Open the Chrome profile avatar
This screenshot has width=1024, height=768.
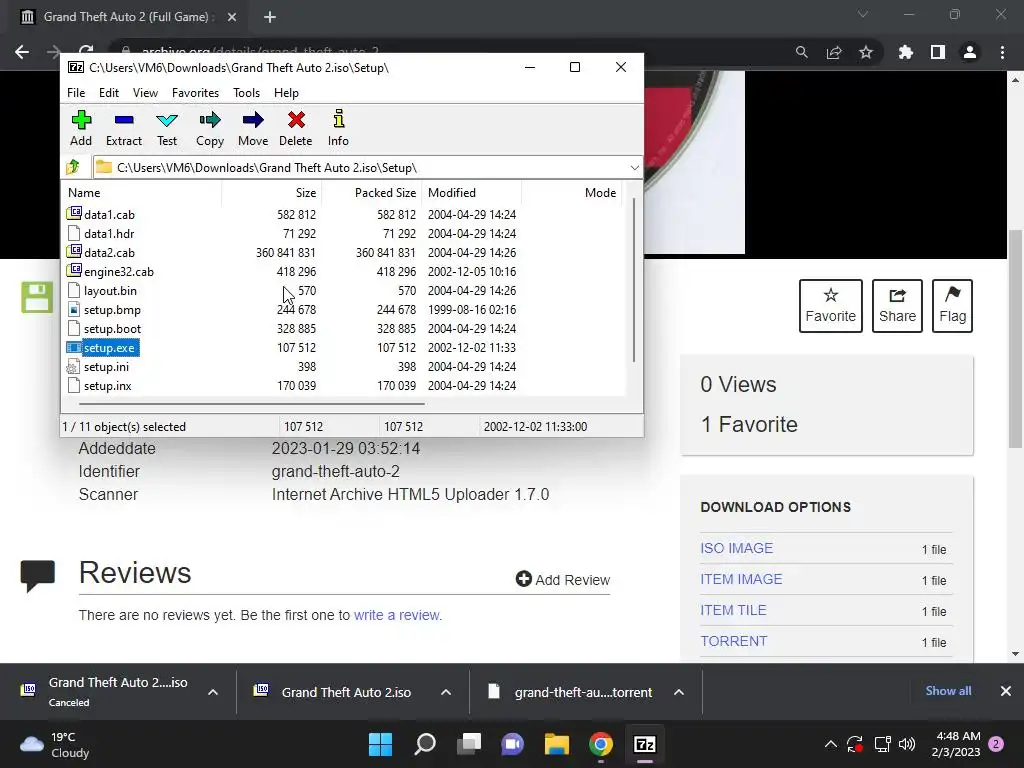[970, 52]
